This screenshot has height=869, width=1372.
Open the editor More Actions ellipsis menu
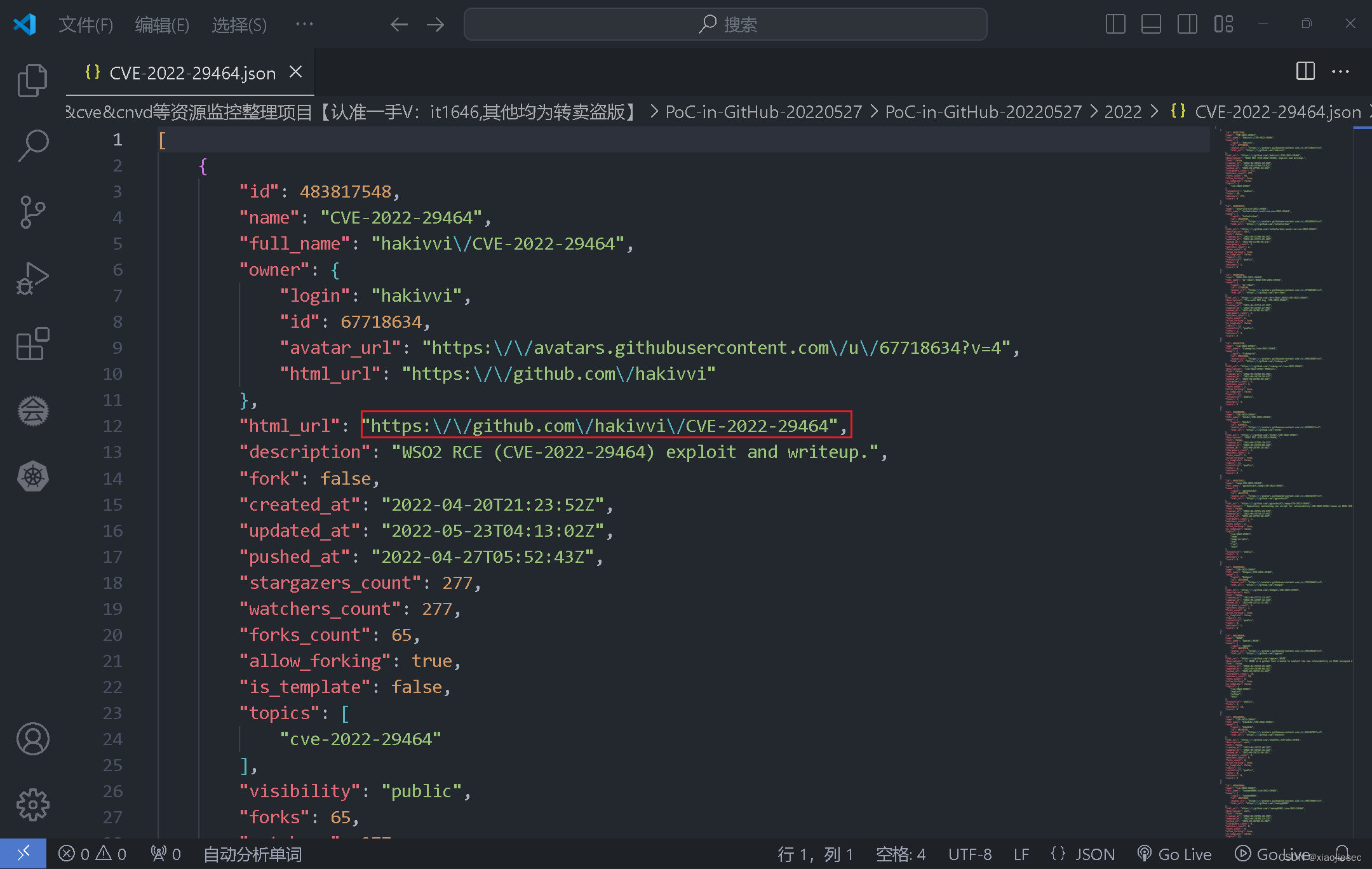(1340, 72)
